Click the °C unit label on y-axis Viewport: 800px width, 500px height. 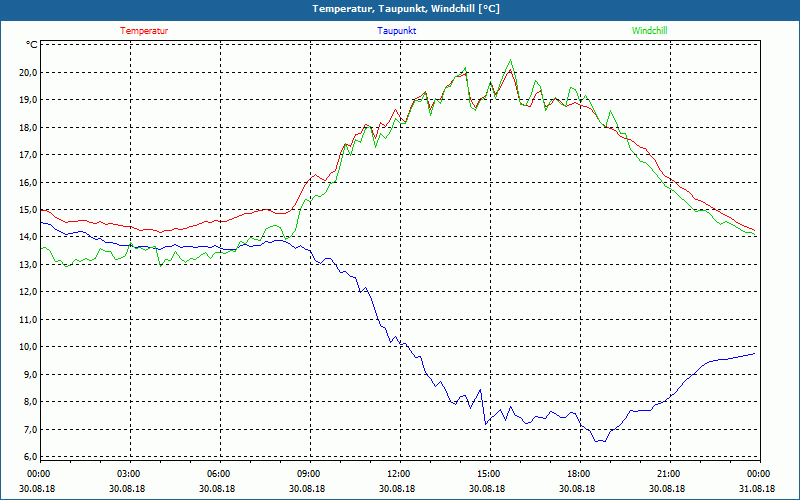point(32,45)
